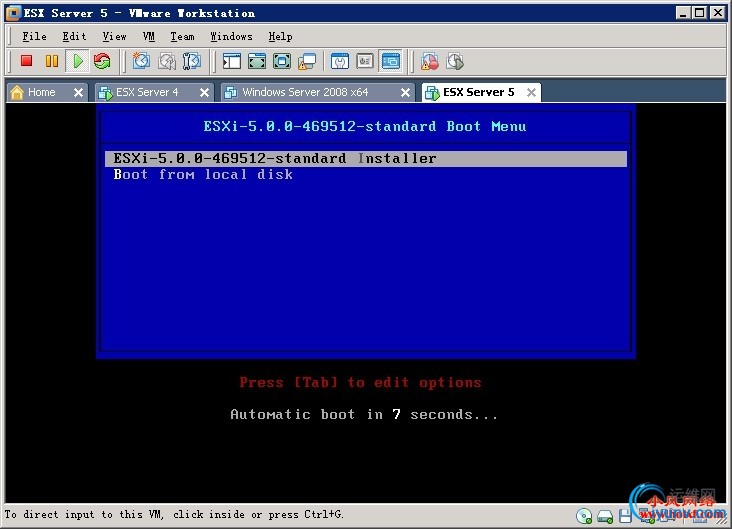Image resolution: width=732 pixels, height=529 pixels.
Task: Click the Full Screen mode icon
Action: (x=257, y=61)
